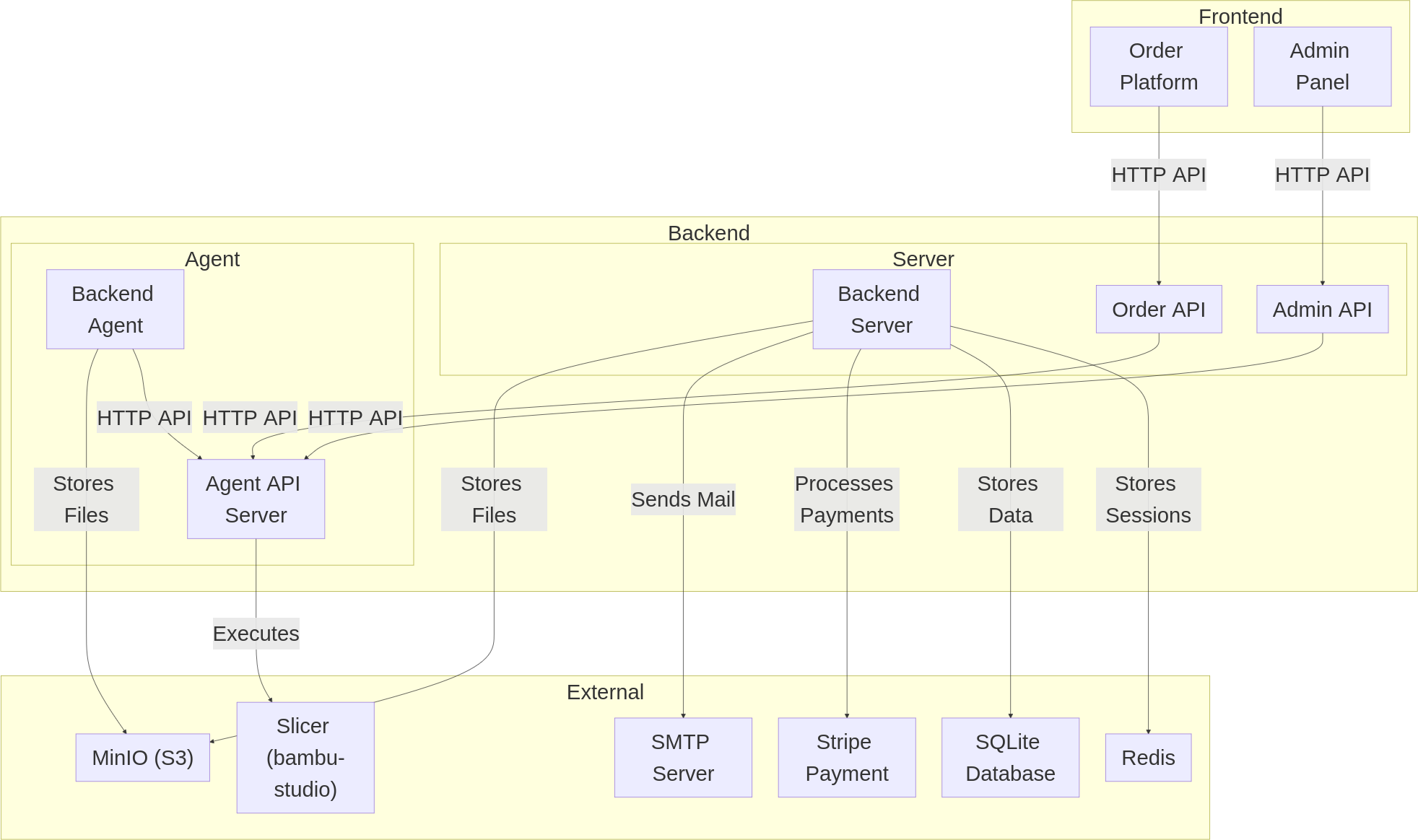Click the Stores Data edge label
The width and height of the screenshot is (1418, 840).
click(1010, 499)
